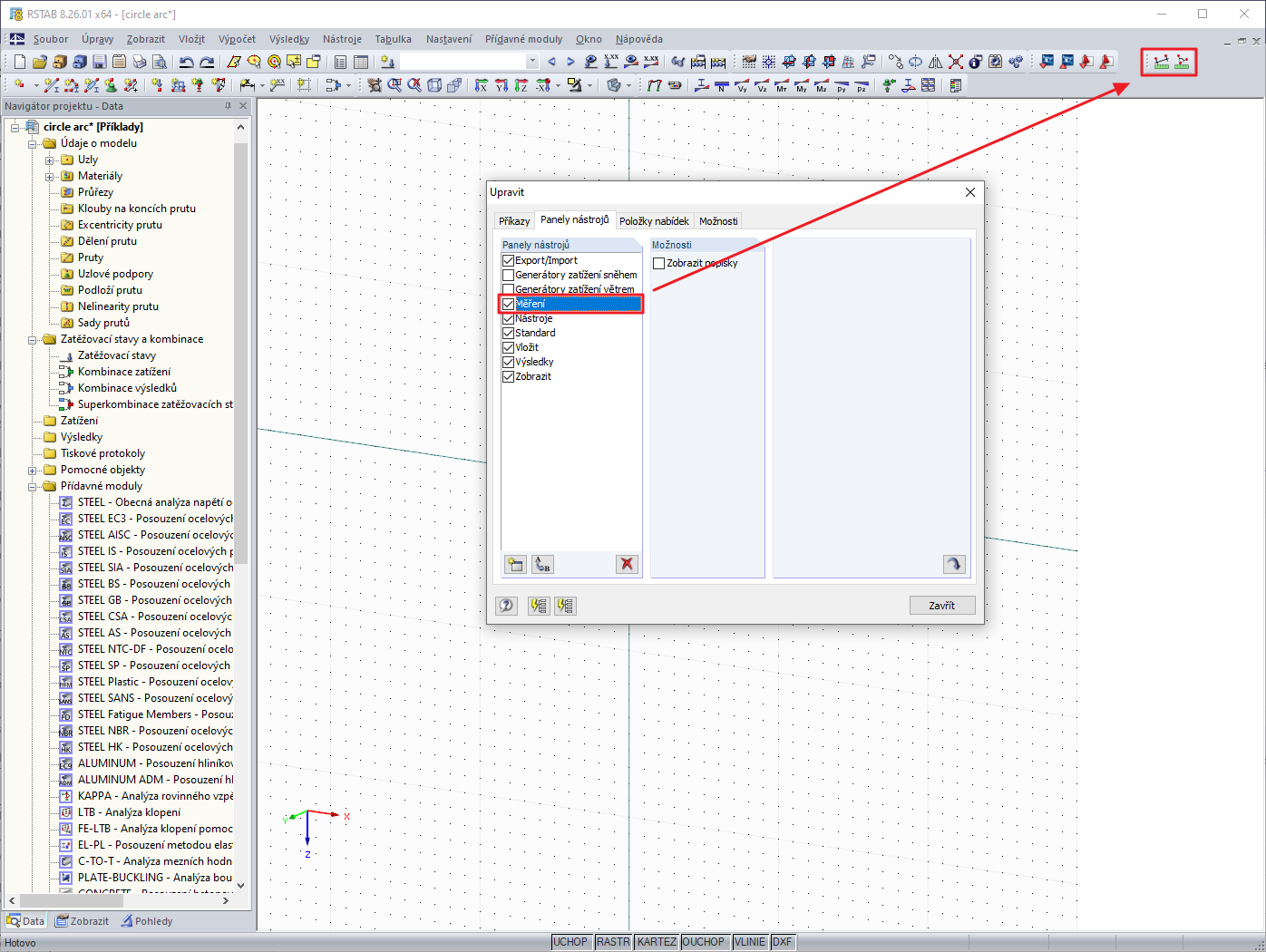Click the My bending moment icon
The width and height of the screenshot is (1266, 952).
(802, 86)
